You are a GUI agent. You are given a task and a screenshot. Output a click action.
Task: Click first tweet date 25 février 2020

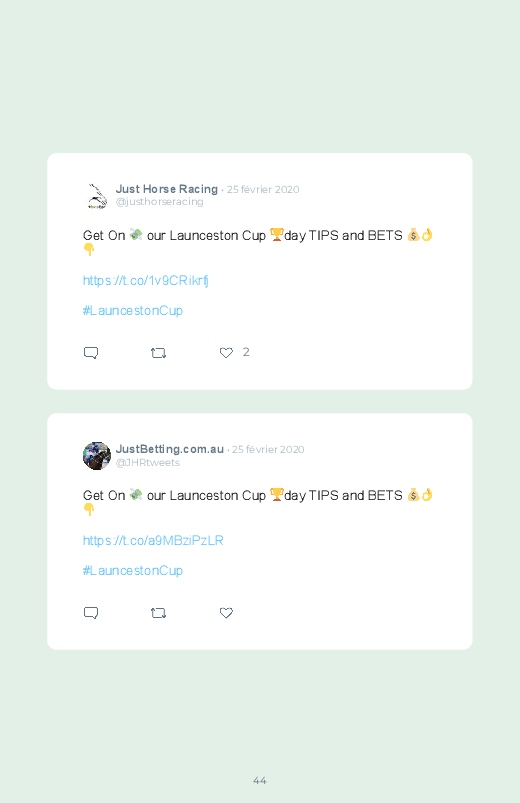pos(263,189)
